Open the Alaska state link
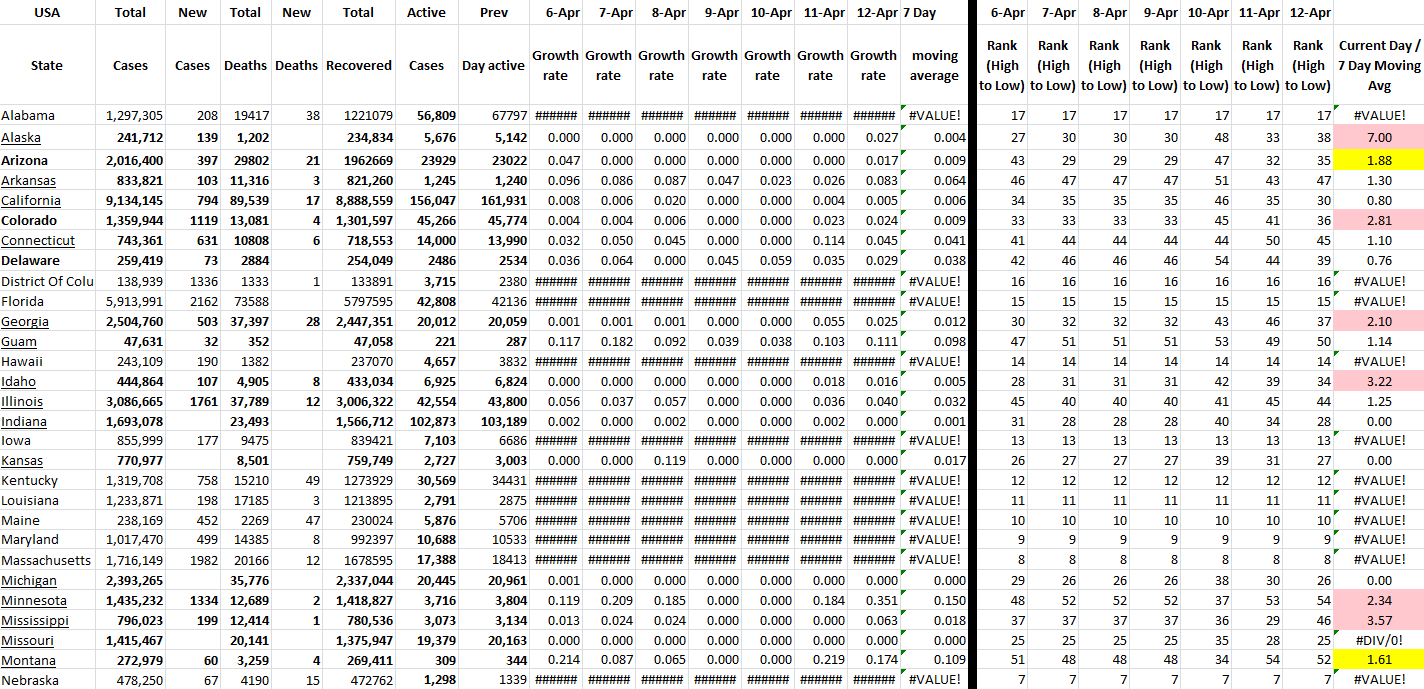1424x689 pixels. 21,138
